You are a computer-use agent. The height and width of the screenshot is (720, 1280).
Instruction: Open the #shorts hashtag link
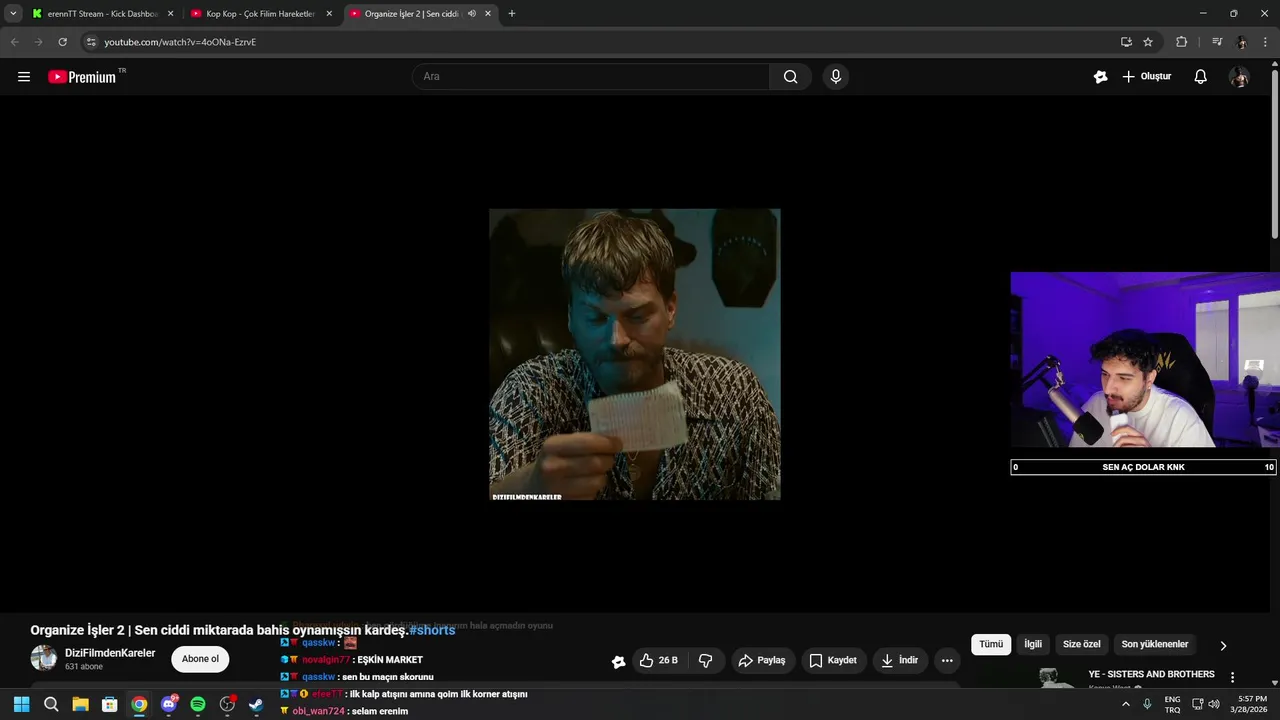pyautogui.click(x=432, y=630)
